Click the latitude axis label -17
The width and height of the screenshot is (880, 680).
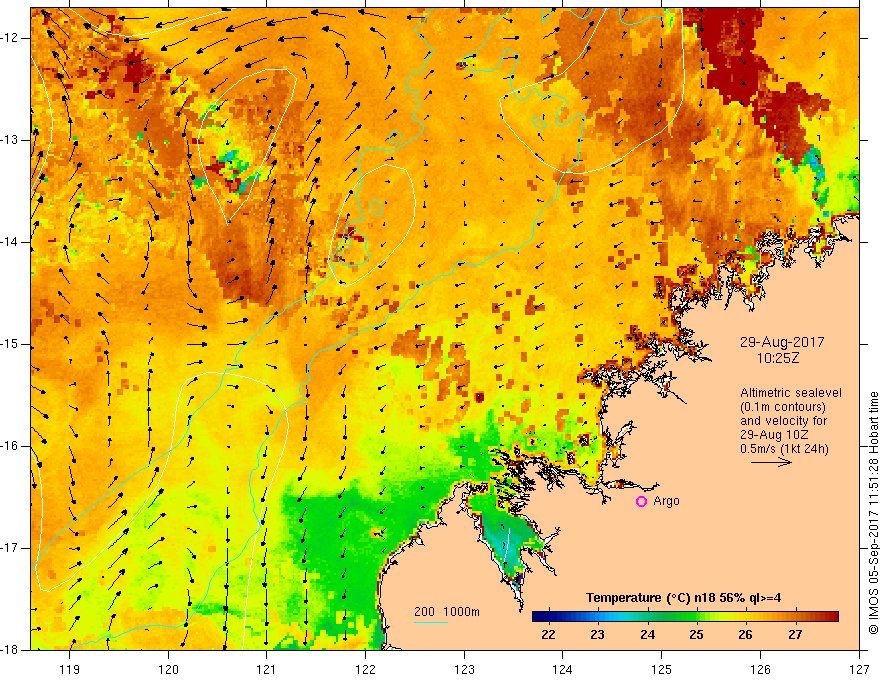pos(10,548)
